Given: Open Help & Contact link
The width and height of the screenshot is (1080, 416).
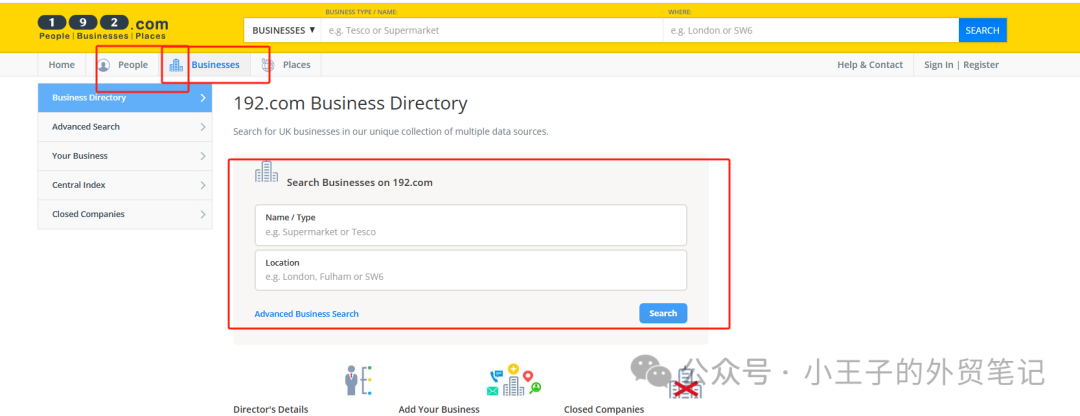Looking at the screenshot, I should pos(870,65).
